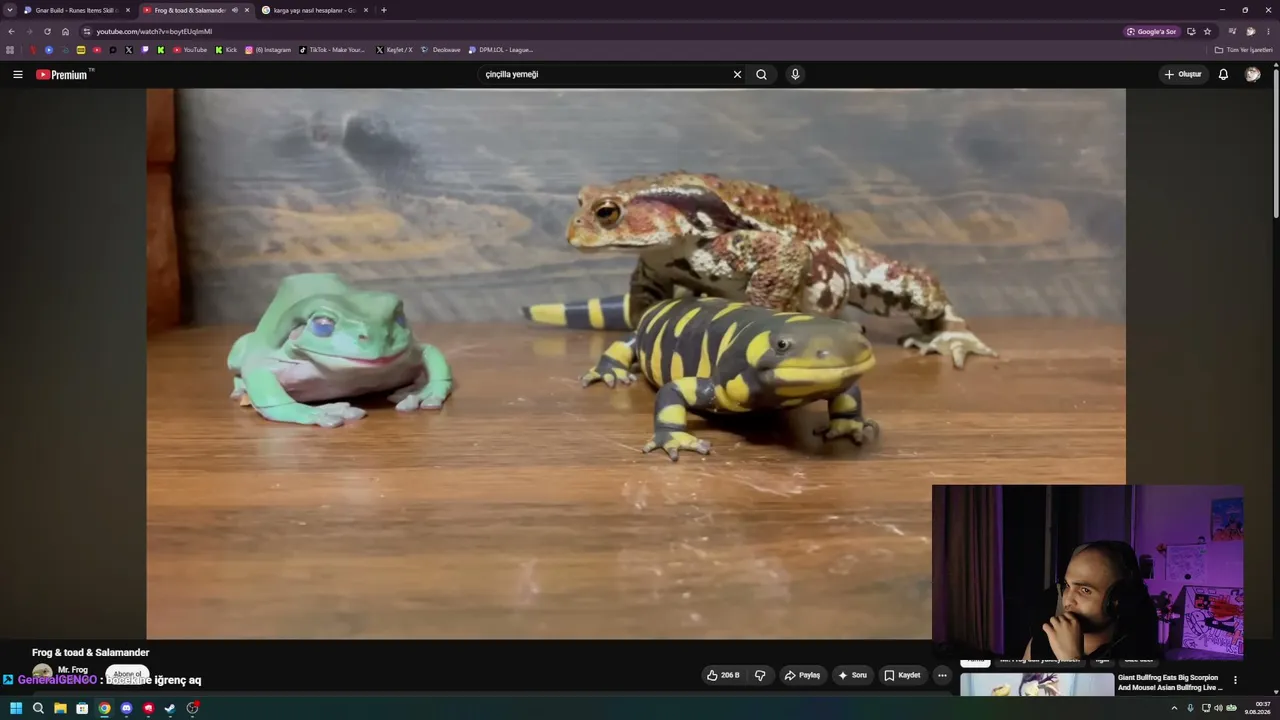Go forward in browser history
Screen dimensions: 1280x720
pos(29,31)
